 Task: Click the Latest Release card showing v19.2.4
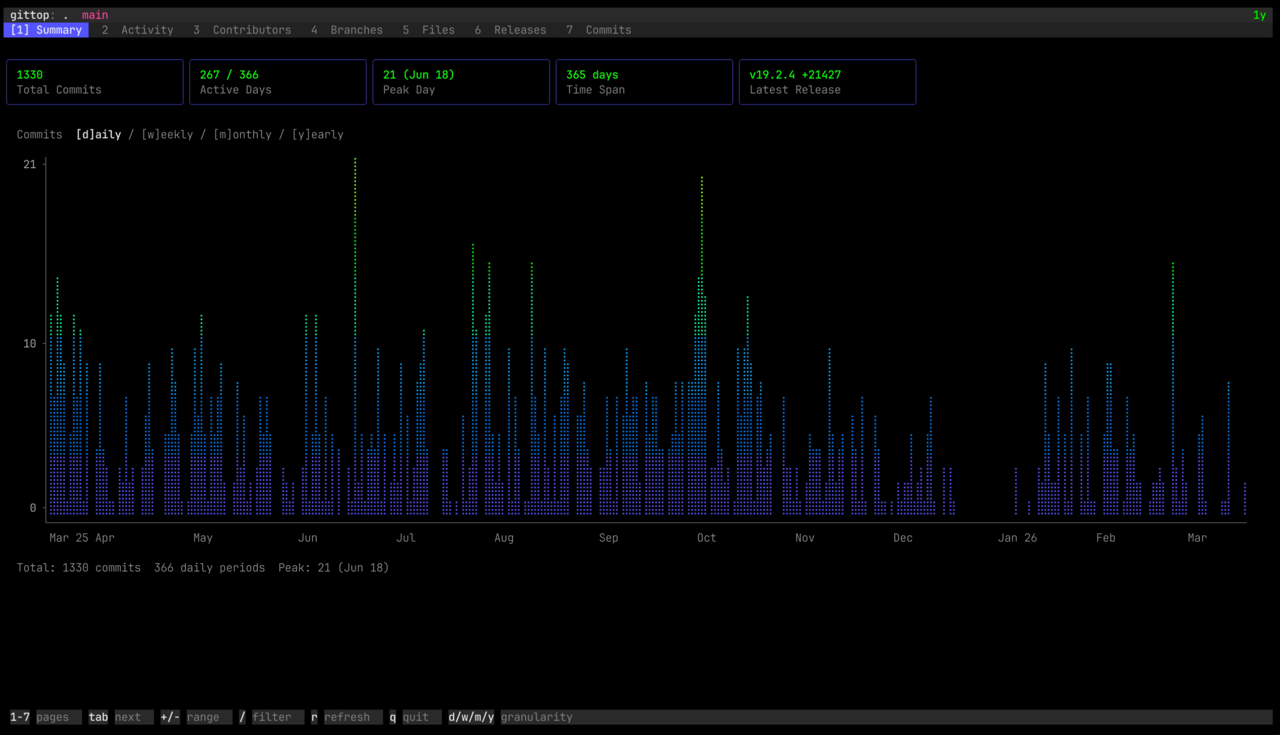pyautogui.click(x=827, y=81)
